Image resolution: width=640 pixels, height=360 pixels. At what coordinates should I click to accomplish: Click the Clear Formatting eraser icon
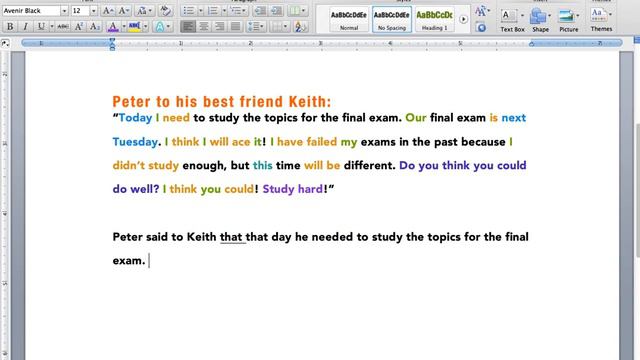pyautogui.click(x=165, y=11)
